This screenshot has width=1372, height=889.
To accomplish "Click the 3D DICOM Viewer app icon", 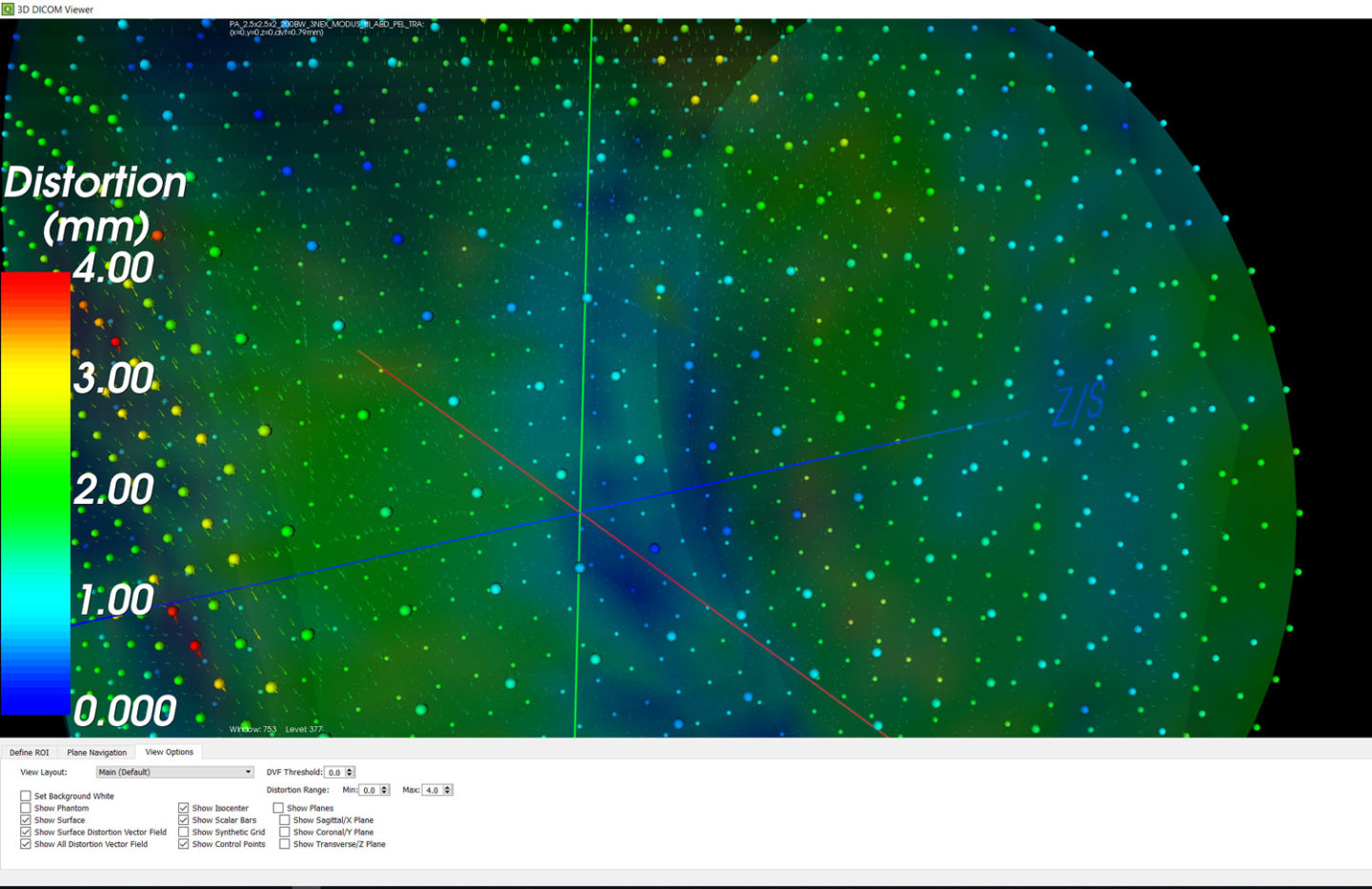I will 8,9.
